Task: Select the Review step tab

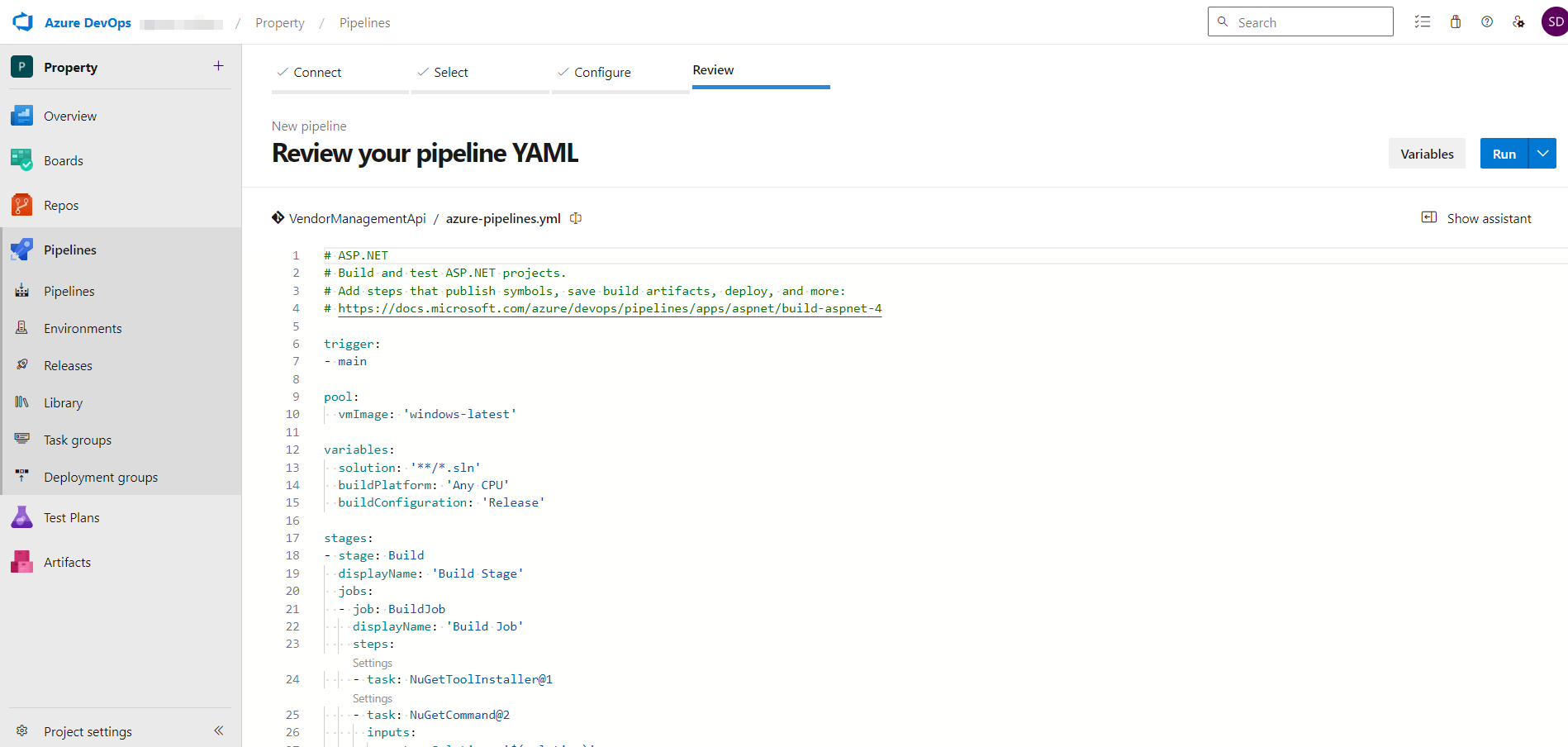Action: [761, 71]
